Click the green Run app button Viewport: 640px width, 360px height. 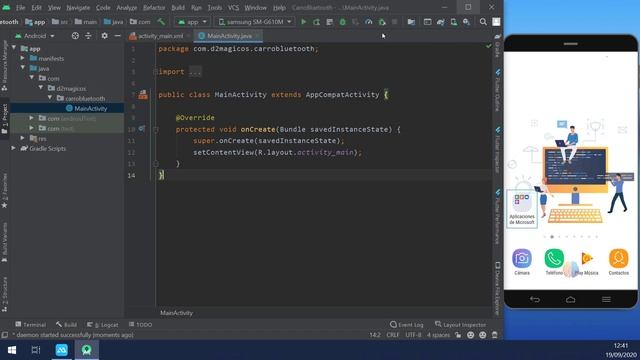303,22
